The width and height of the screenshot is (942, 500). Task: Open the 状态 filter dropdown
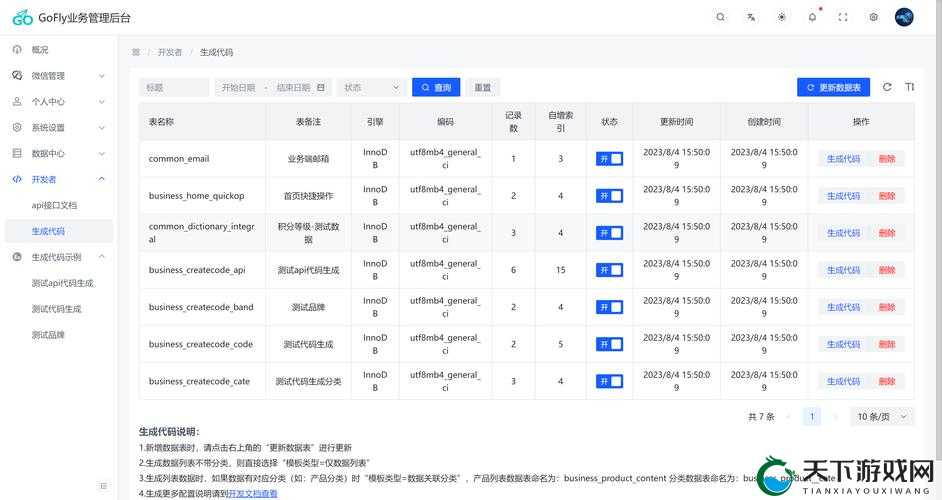(371, 87)
